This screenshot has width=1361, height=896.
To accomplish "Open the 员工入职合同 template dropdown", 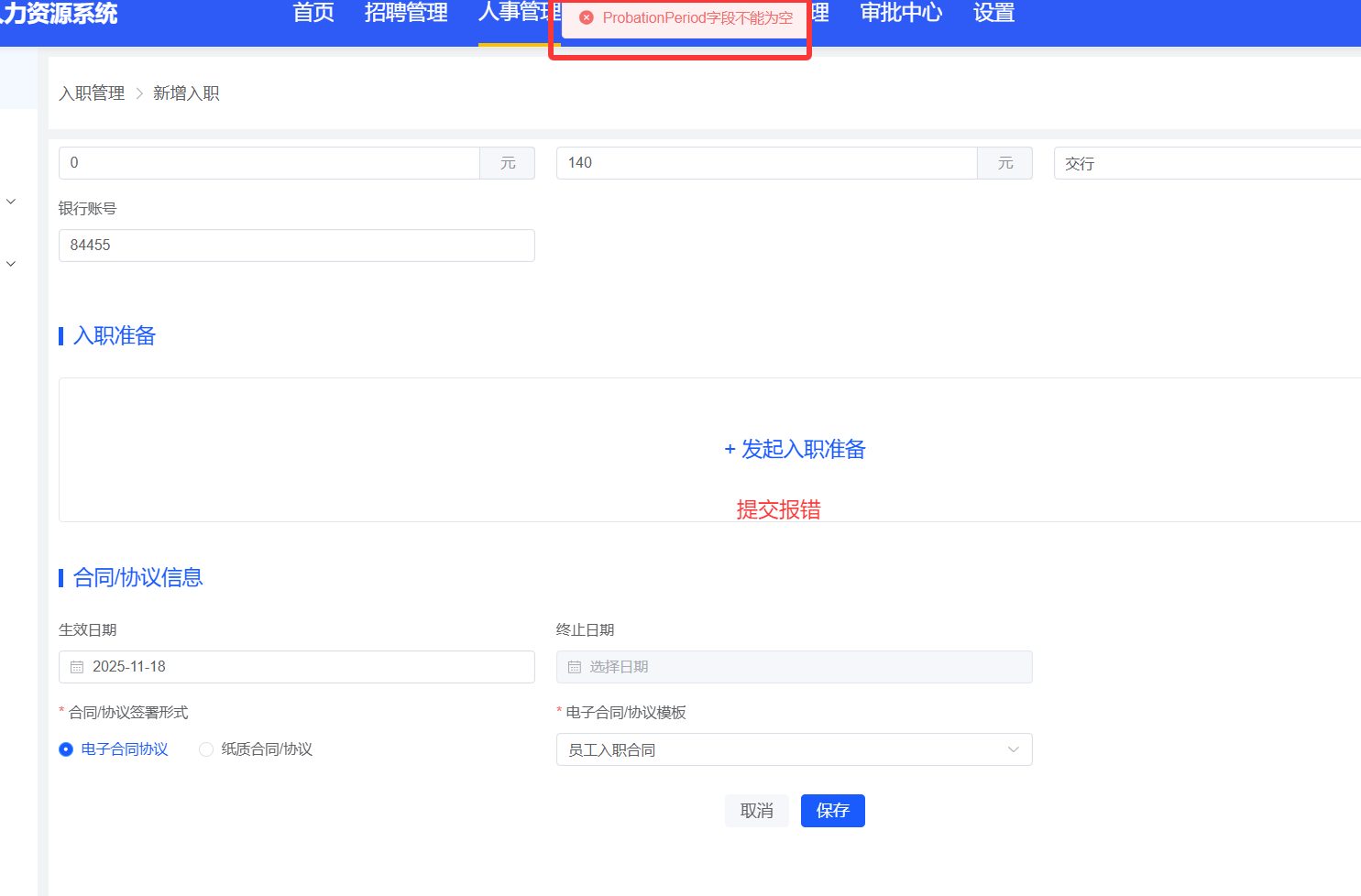I will pos(794,749).
